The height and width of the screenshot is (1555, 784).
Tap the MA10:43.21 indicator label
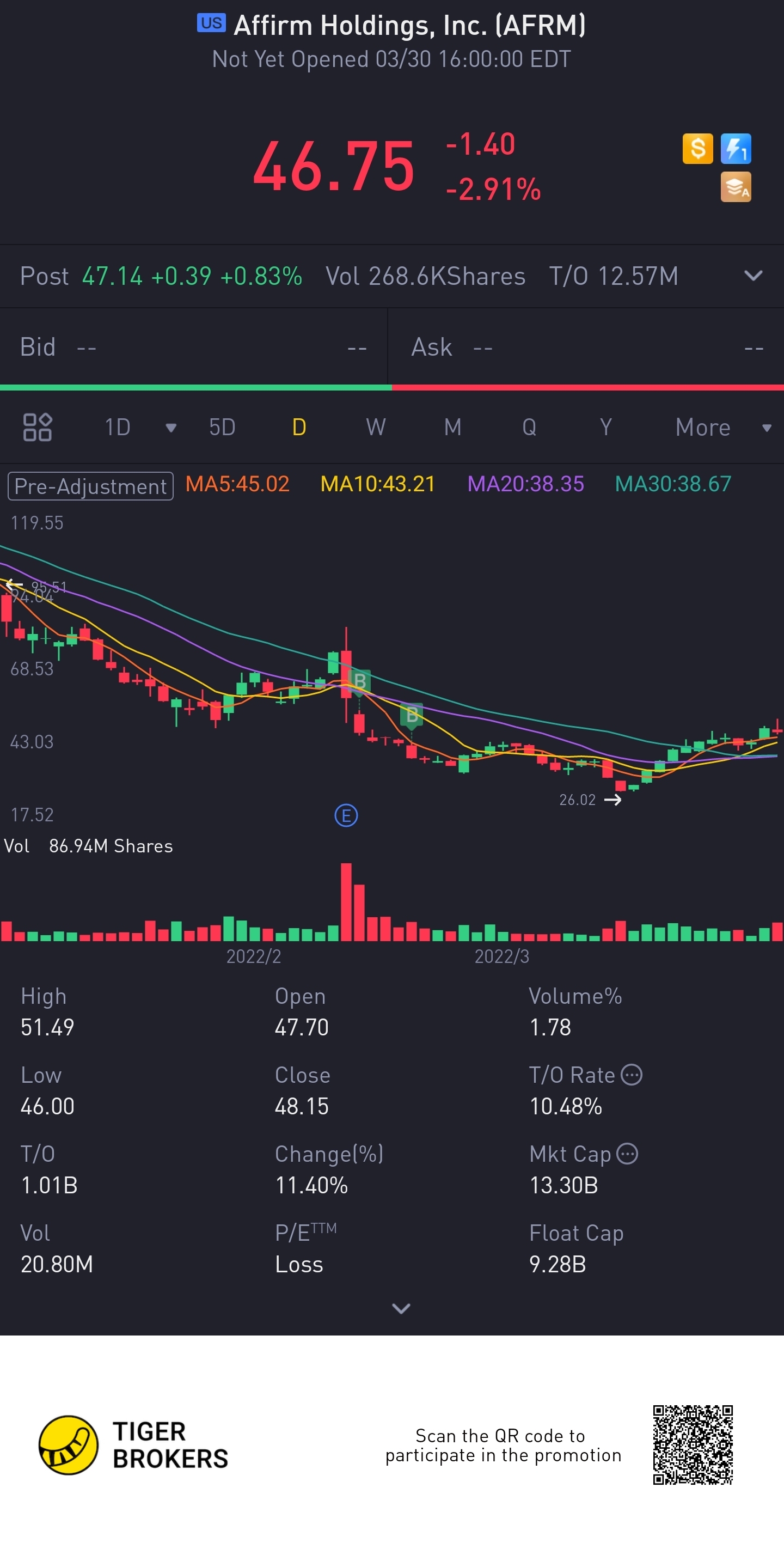378,484
